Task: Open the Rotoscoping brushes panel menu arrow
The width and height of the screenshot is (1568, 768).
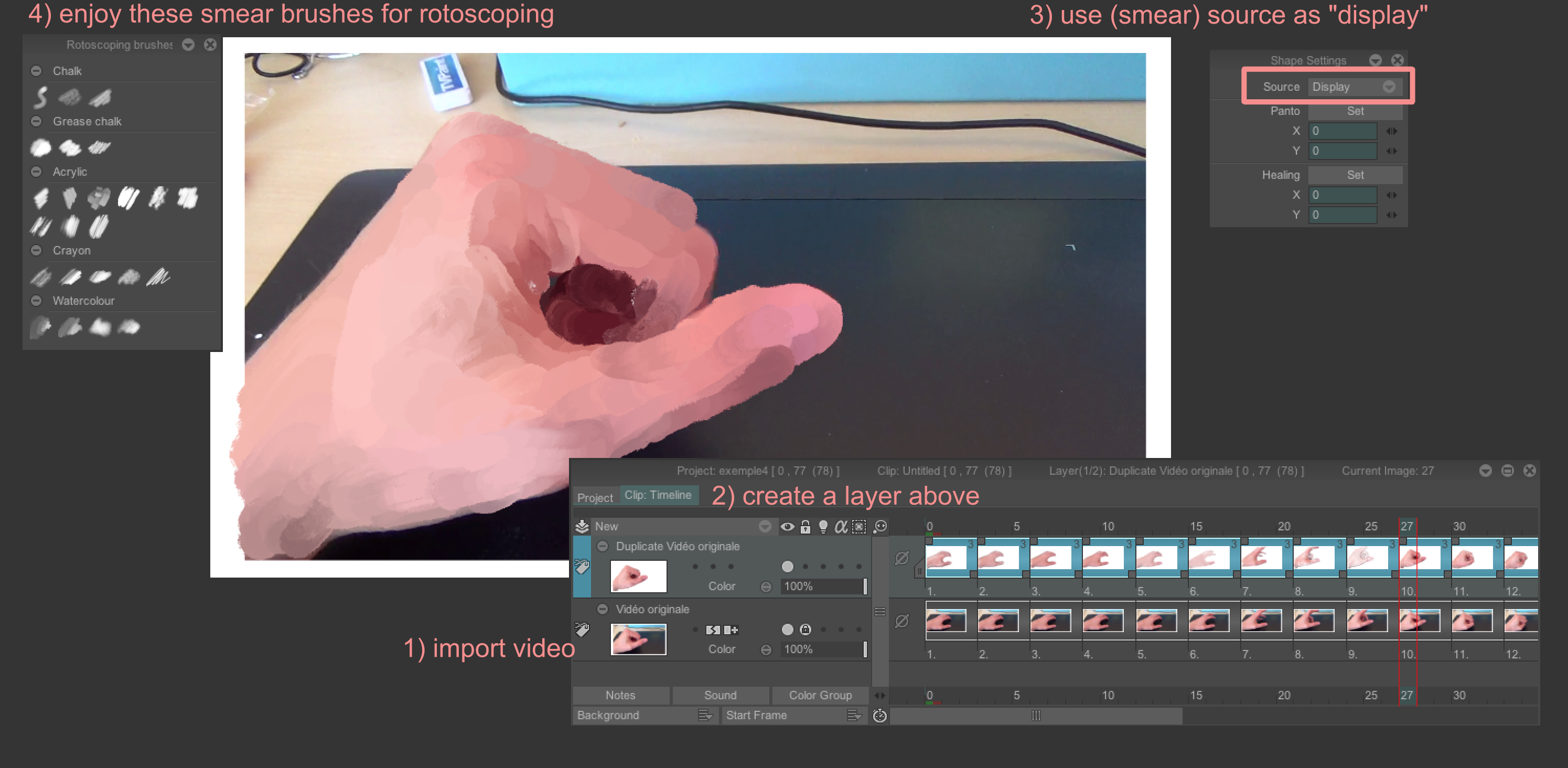Action: [x=188, y=45]
